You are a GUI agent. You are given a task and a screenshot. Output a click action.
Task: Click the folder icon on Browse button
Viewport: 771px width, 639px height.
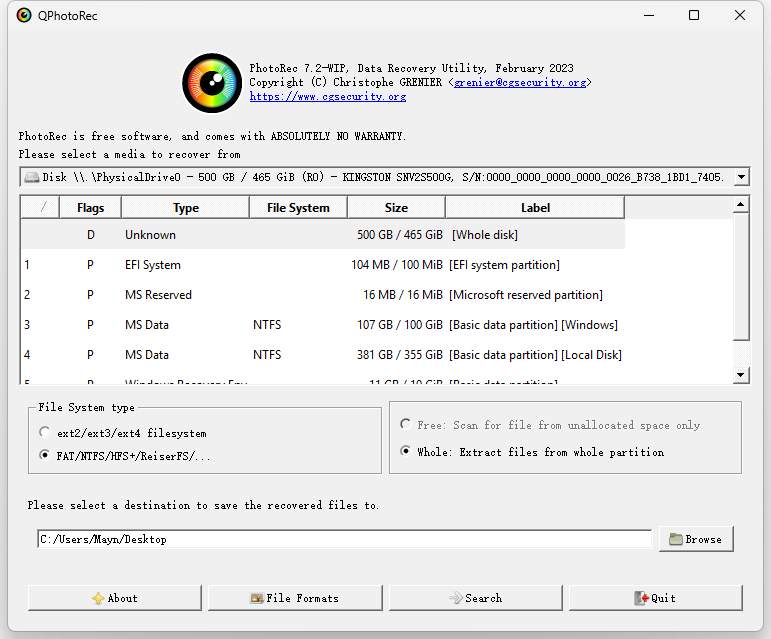(x=674, y=539)
